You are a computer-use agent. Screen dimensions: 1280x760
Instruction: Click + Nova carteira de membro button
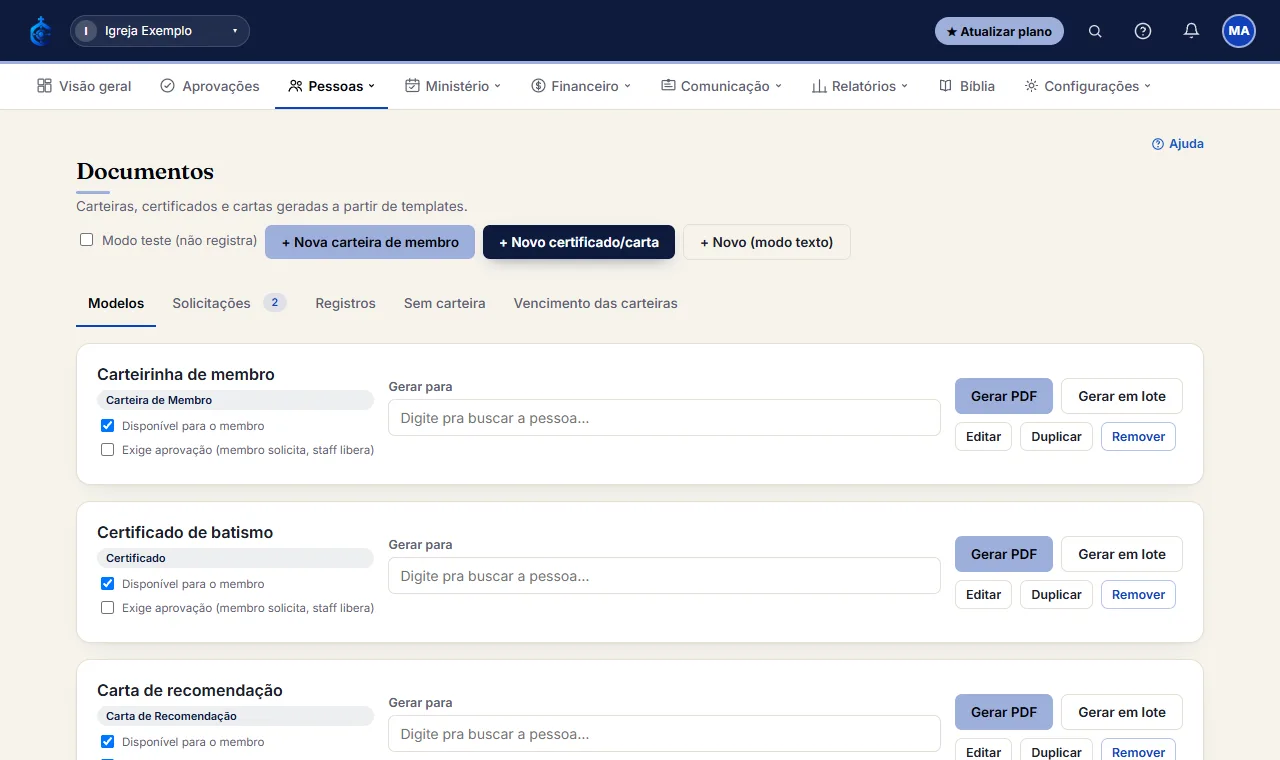coord(370,242)
